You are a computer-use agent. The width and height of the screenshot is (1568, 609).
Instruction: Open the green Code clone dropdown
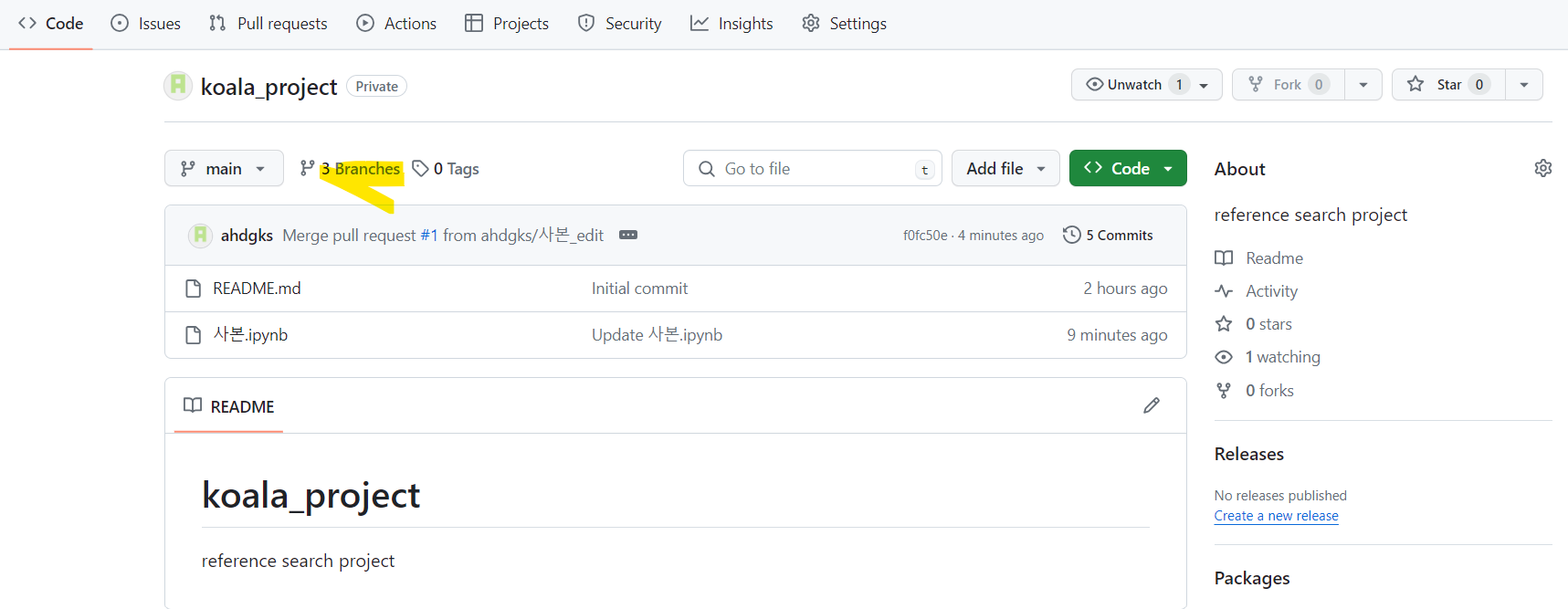pyautogui.click(x=1128, y=169)
